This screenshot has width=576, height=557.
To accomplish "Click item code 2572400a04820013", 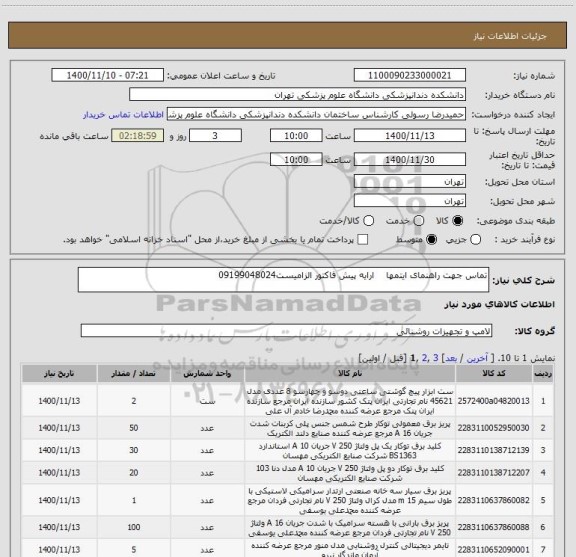I will [494, 401].
